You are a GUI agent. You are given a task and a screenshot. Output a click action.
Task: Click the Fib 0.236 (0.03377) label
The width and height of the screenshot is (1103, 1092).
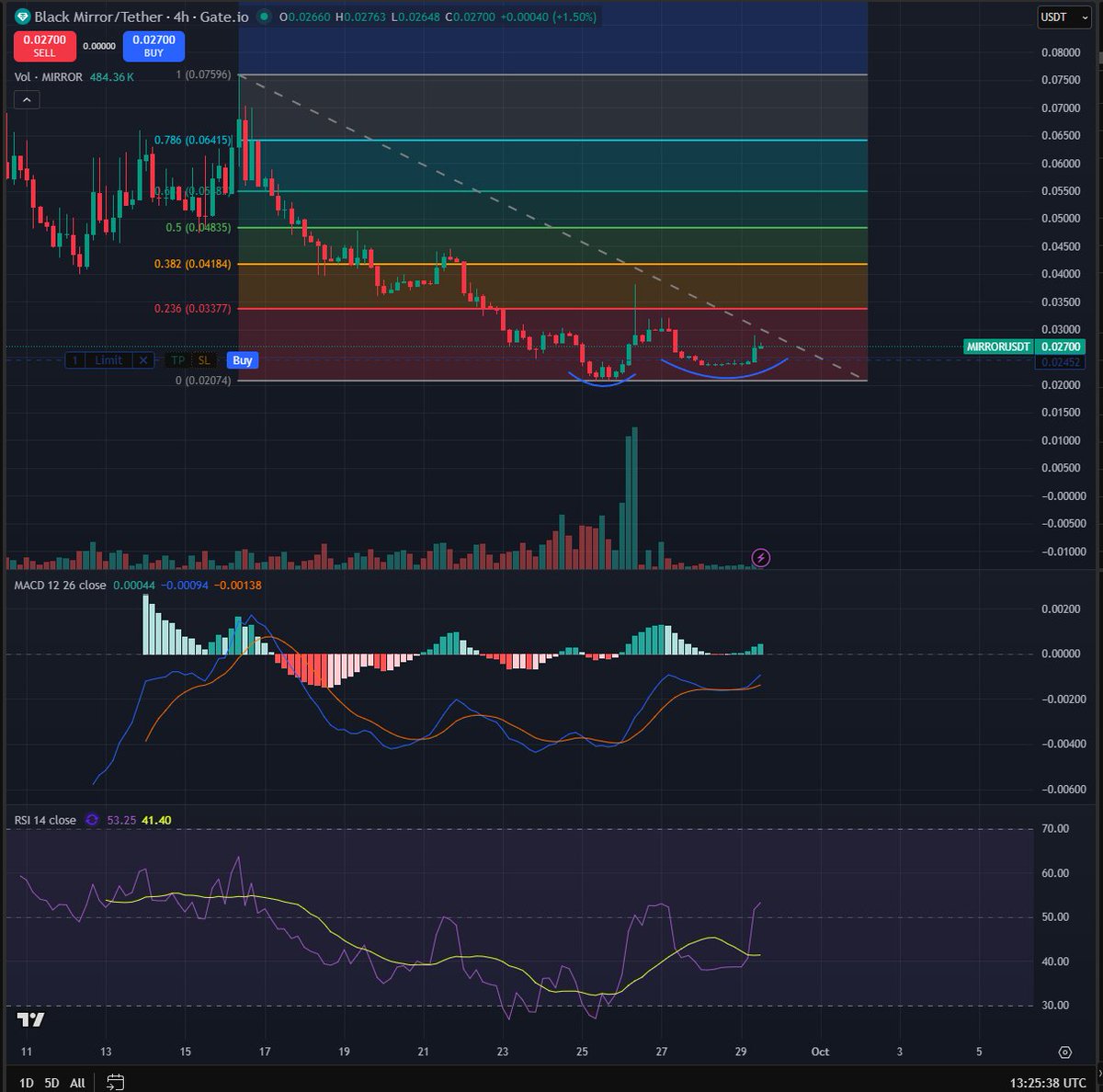(x=192, y=308)
